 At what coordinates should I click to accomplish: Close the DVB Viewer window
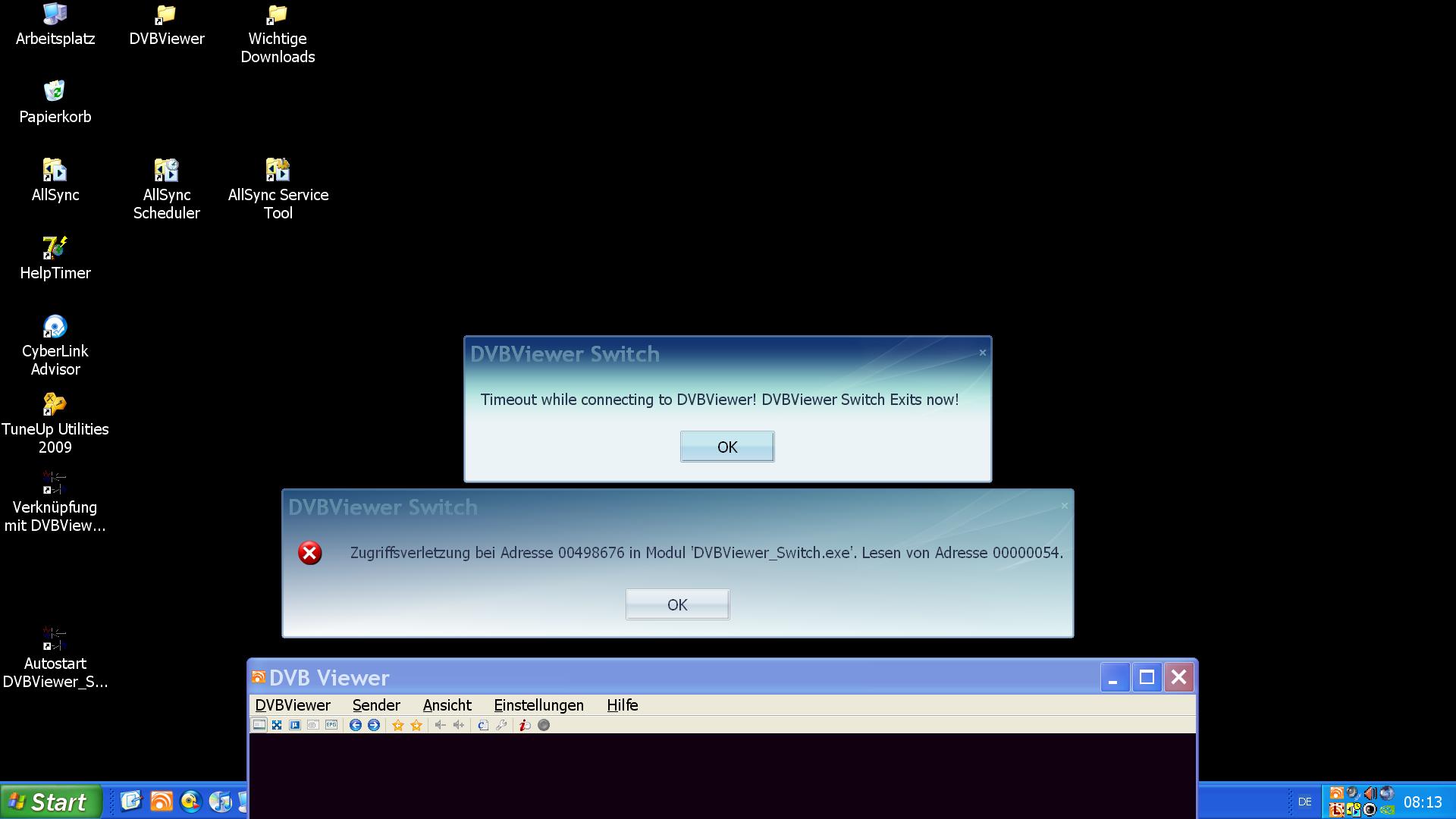coord(1179,677)
